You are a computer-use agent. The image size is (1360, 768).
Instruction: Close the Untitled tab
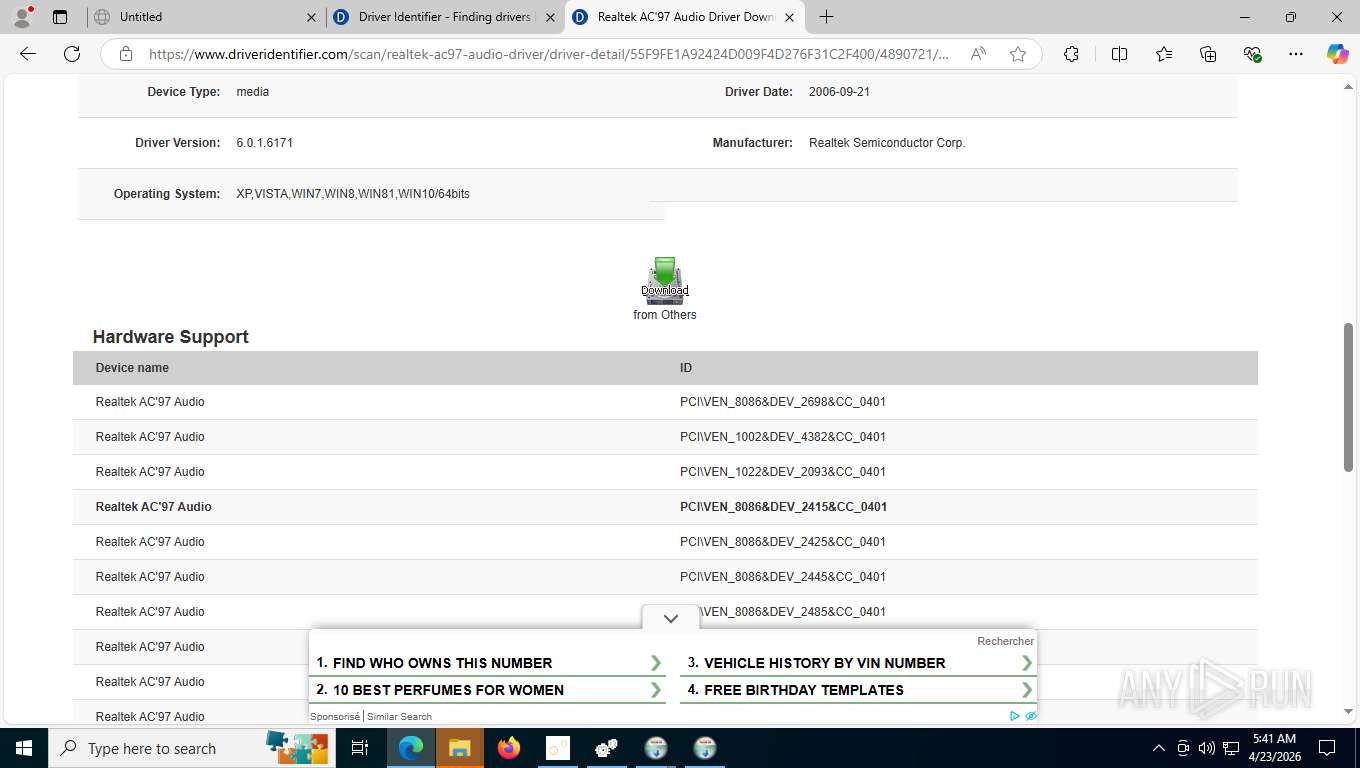(x=311, y=17)
